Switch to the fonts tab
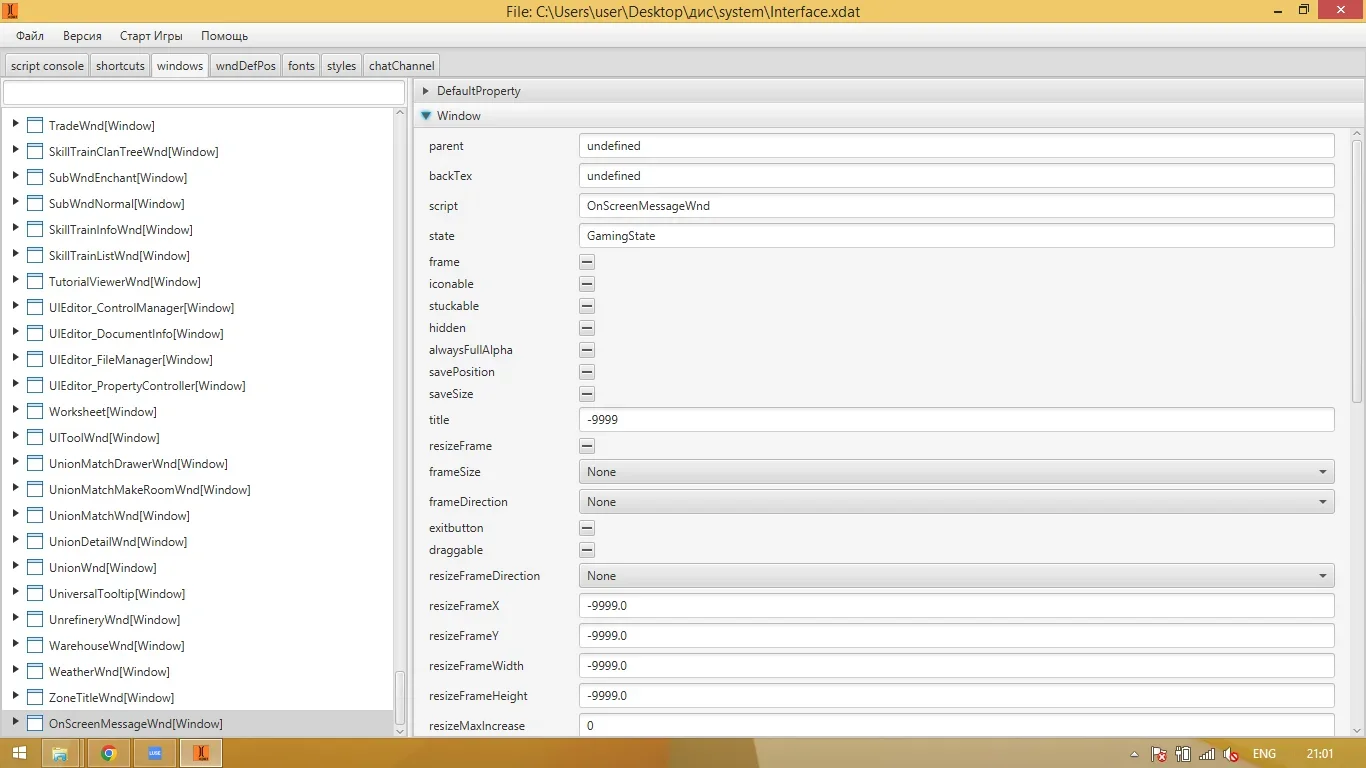 point(301,66)
